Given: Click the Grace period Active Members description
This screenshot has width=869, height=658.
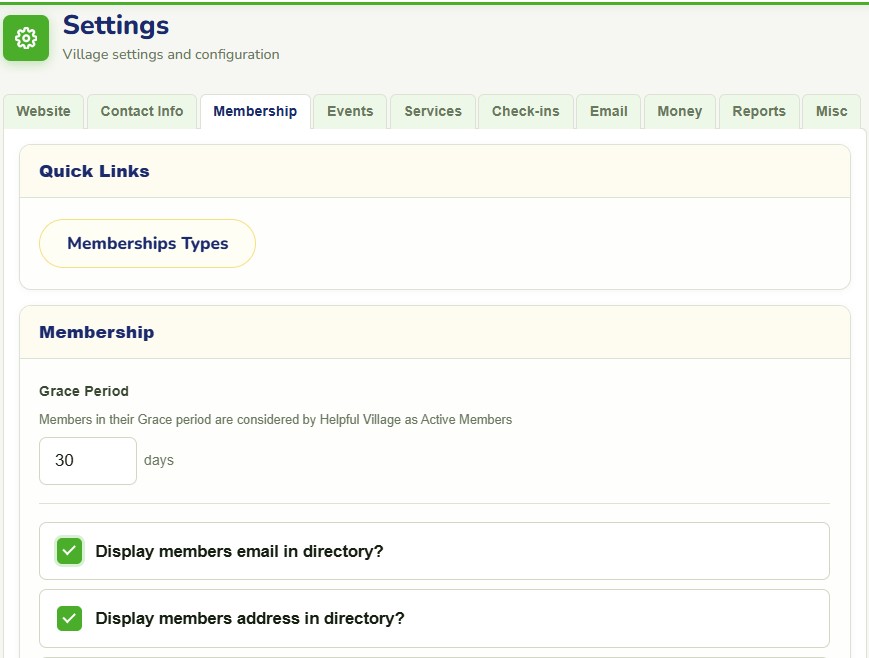Looking at the screenshot, I should [x=275, y=420].
